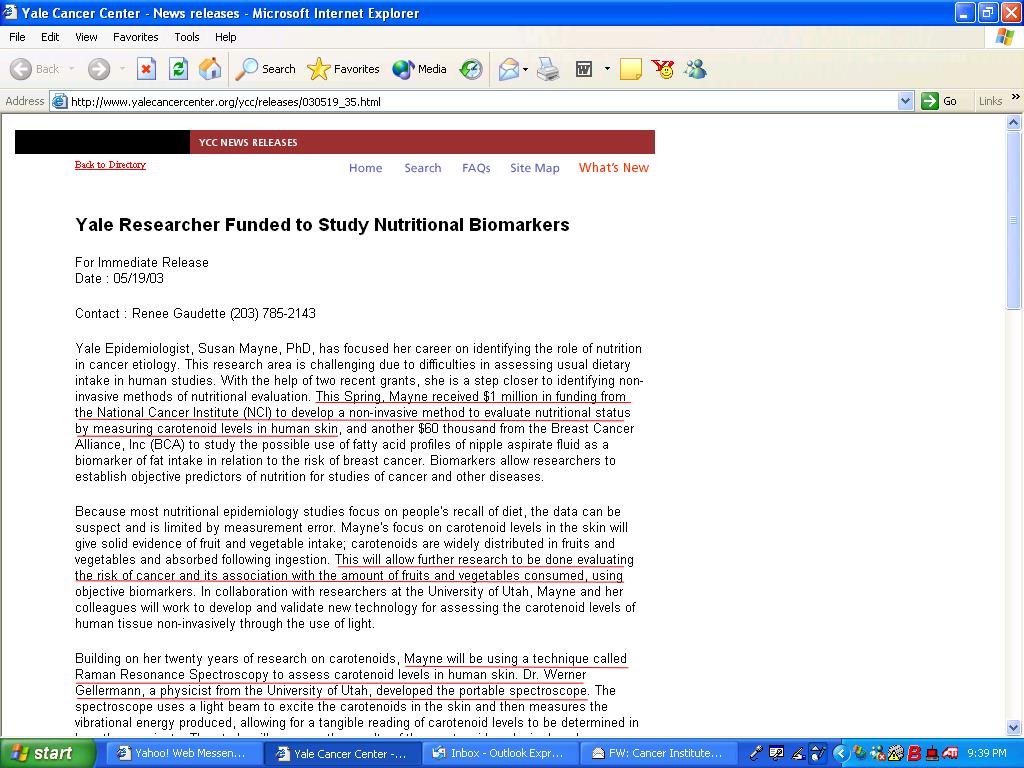Print the page with printer icon
Screen dimensions: 1024x768
(548, 69)
